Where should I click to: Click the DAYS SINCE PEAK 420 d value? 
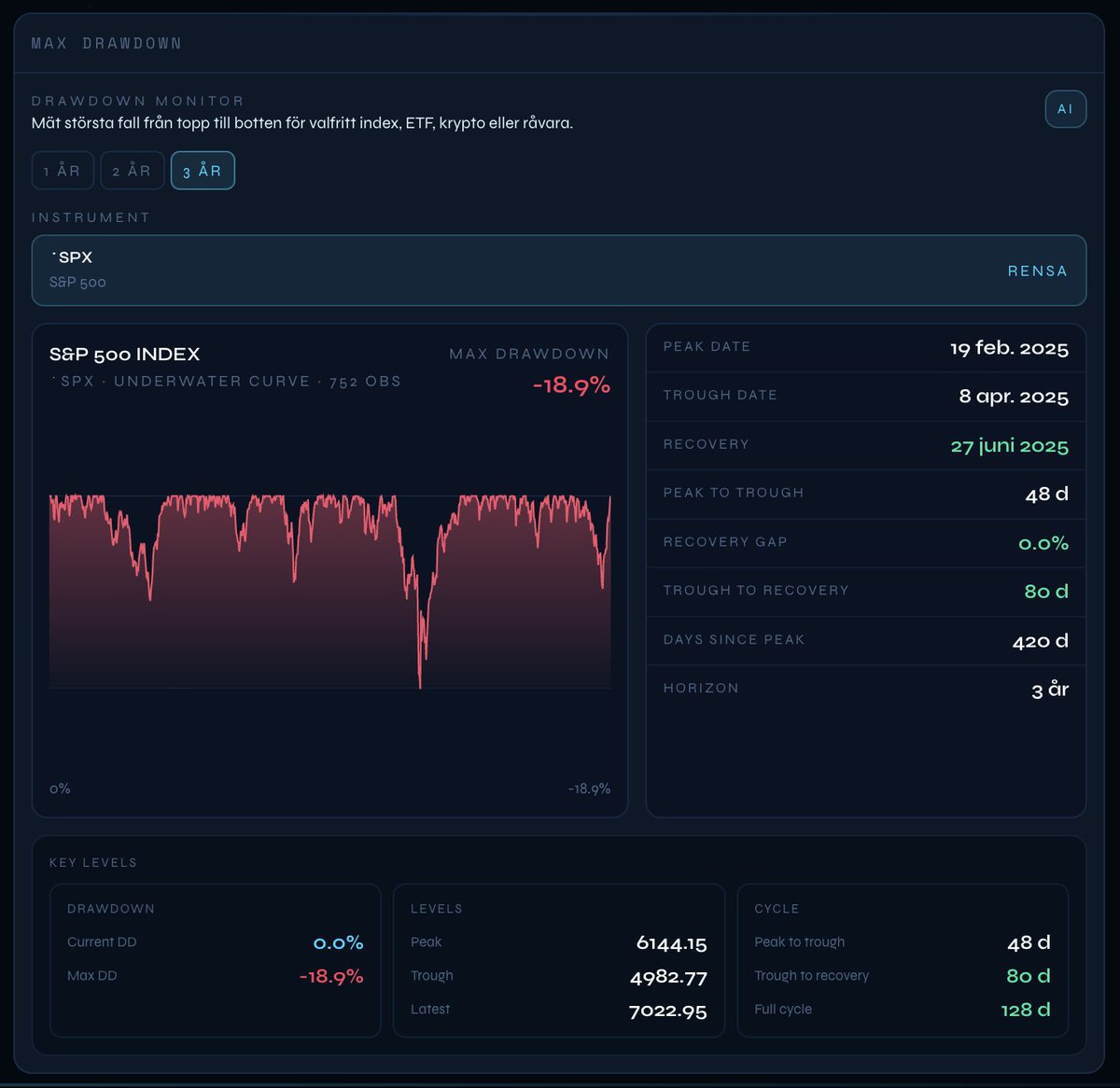[1040, 641]
